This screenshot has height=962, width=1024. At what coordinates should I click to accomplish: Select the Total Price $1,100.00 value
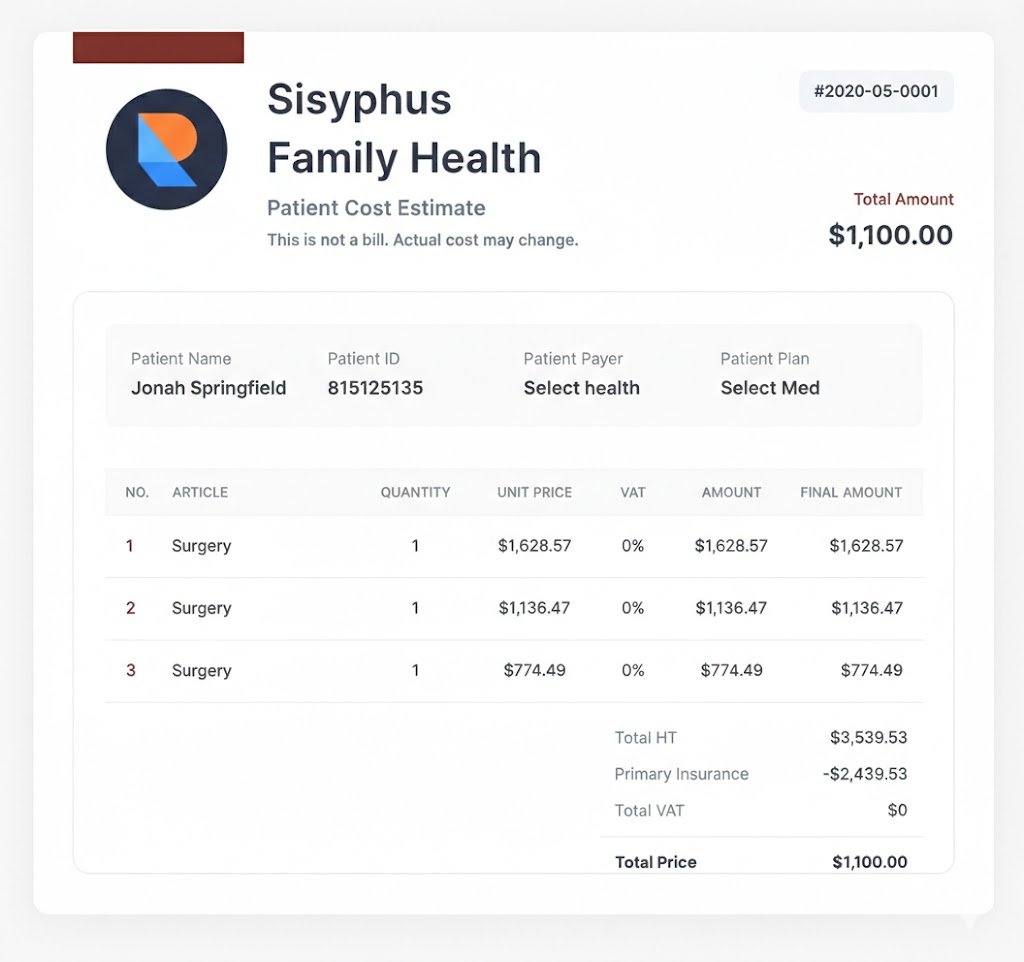[x=869, y=862]
